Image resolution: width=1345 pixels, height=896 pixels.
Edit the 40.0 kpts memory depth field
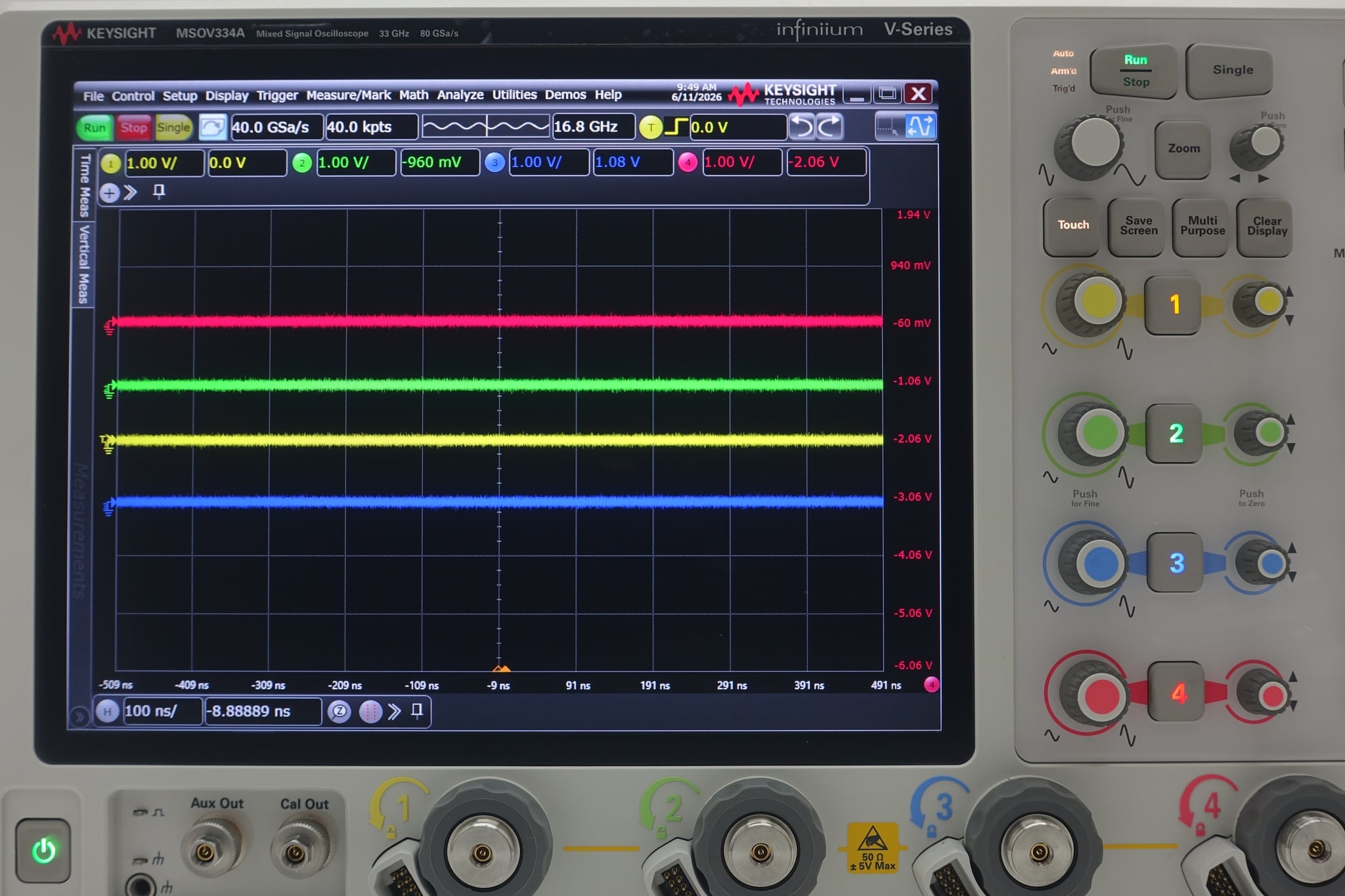click(x=372, y=127)
